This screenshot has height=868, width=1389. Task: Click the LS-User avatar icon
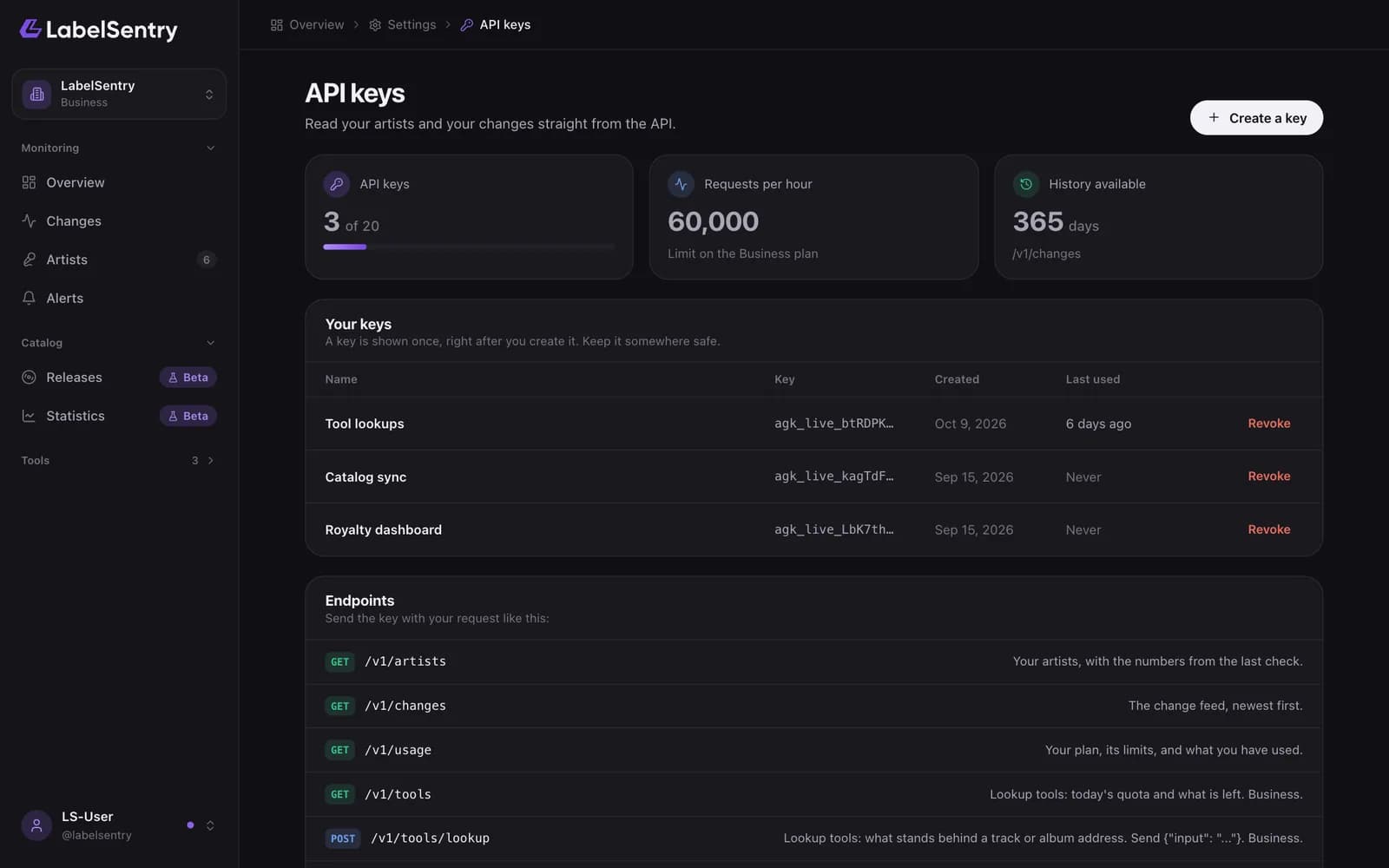tap(36, 825)
